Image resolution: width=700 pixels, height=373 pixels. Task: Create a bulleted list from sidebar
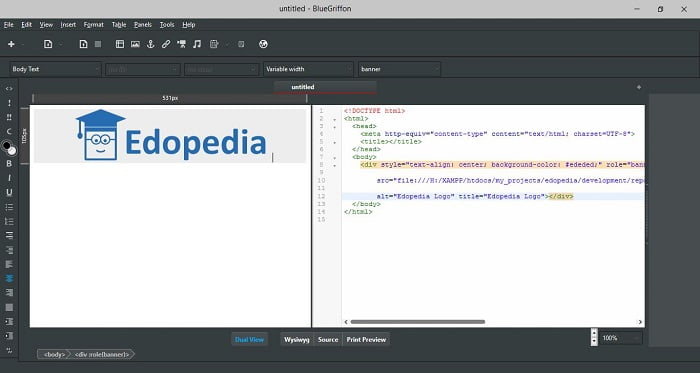tap(9, 207)
